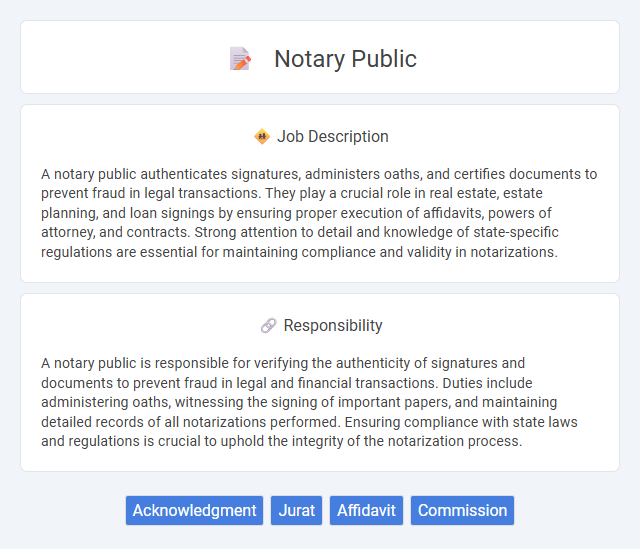Click the chain link icon next to Responsibility
Viewport: 640px width, 549px height.
point(269,326)
